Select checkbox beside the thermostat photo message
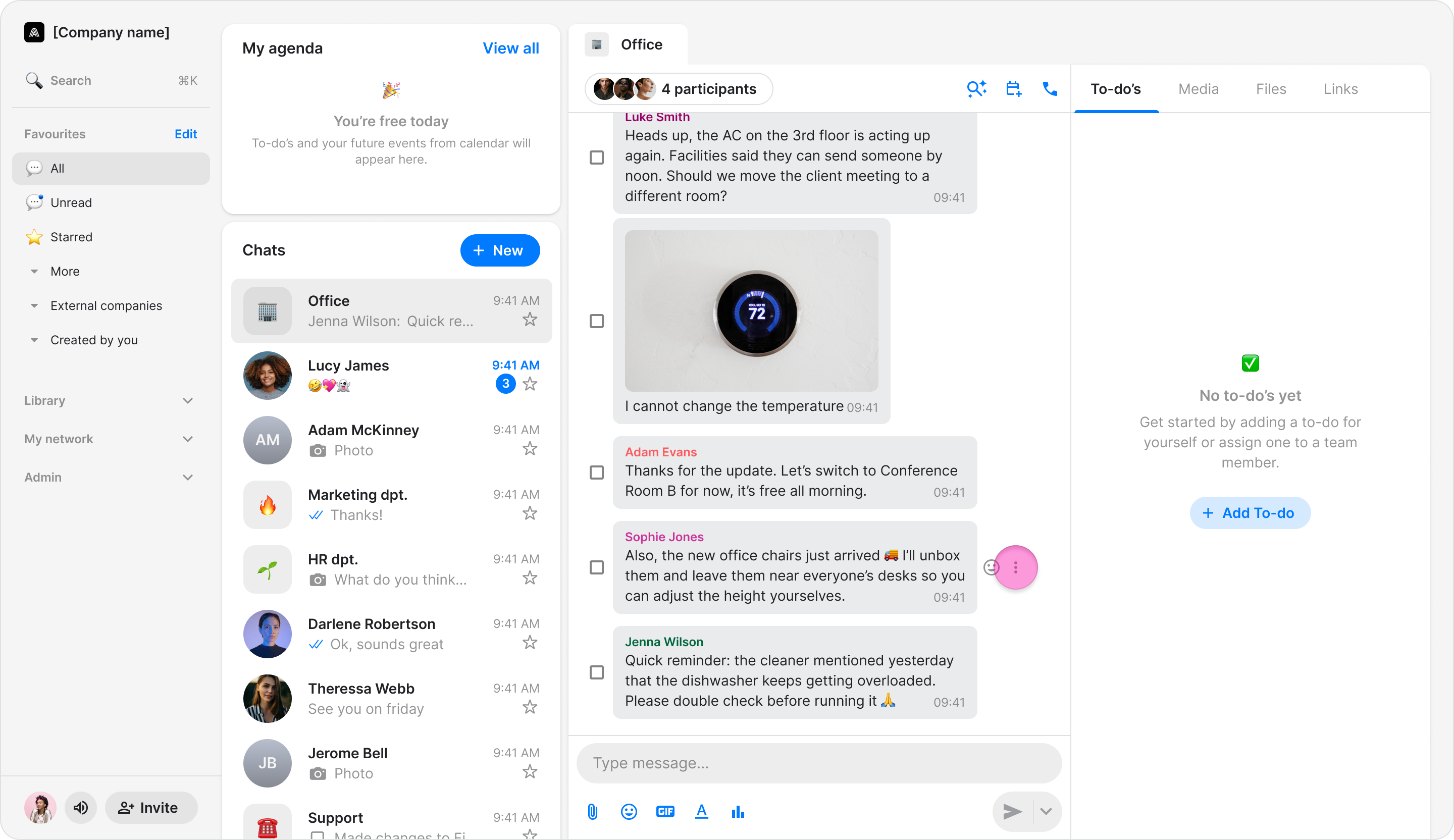This screenshot has height=840, width=1454. pyautogui.click(x=597, y=322)
